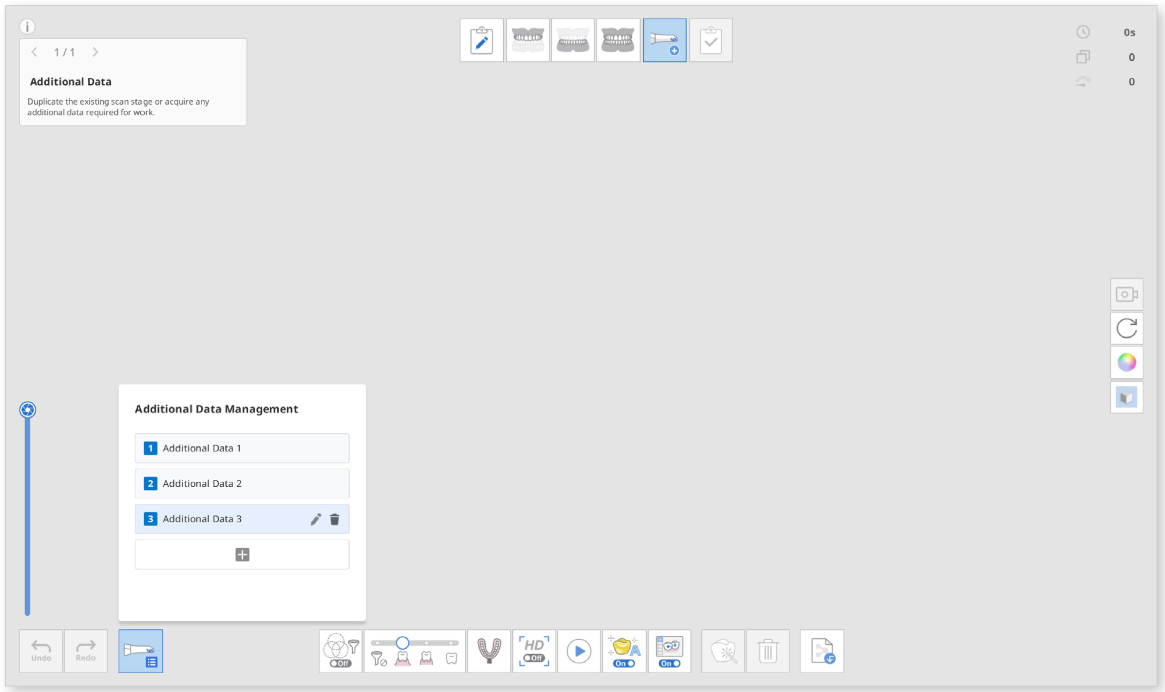This screenshot has height=692, width=1165.
Task: Click the Additional Data Management heading
Action: 216,409
